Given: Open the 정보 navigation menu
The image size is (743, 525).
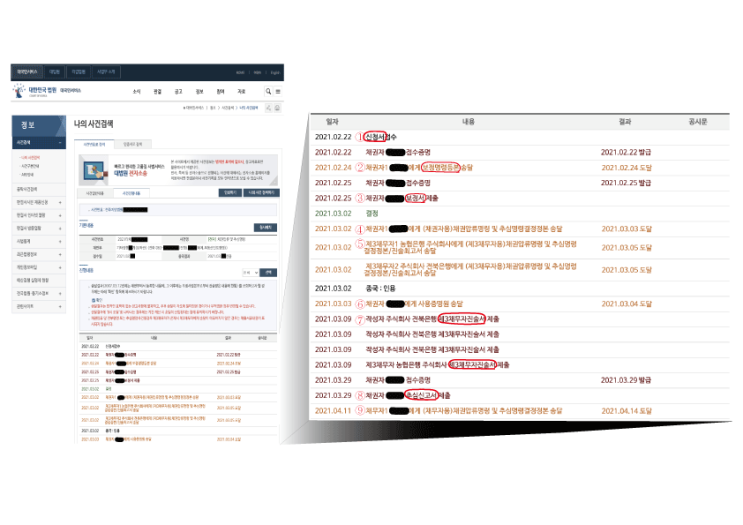Looking at the screenshot, I should click(x=199, y=91).
